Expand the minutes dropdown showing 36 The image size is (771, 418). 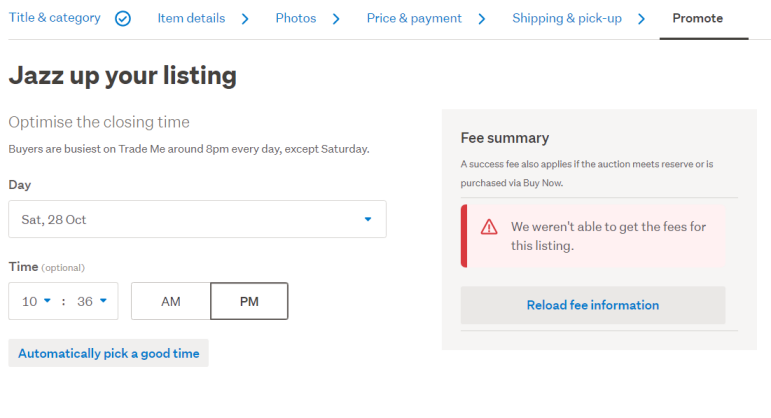(91, 301)
